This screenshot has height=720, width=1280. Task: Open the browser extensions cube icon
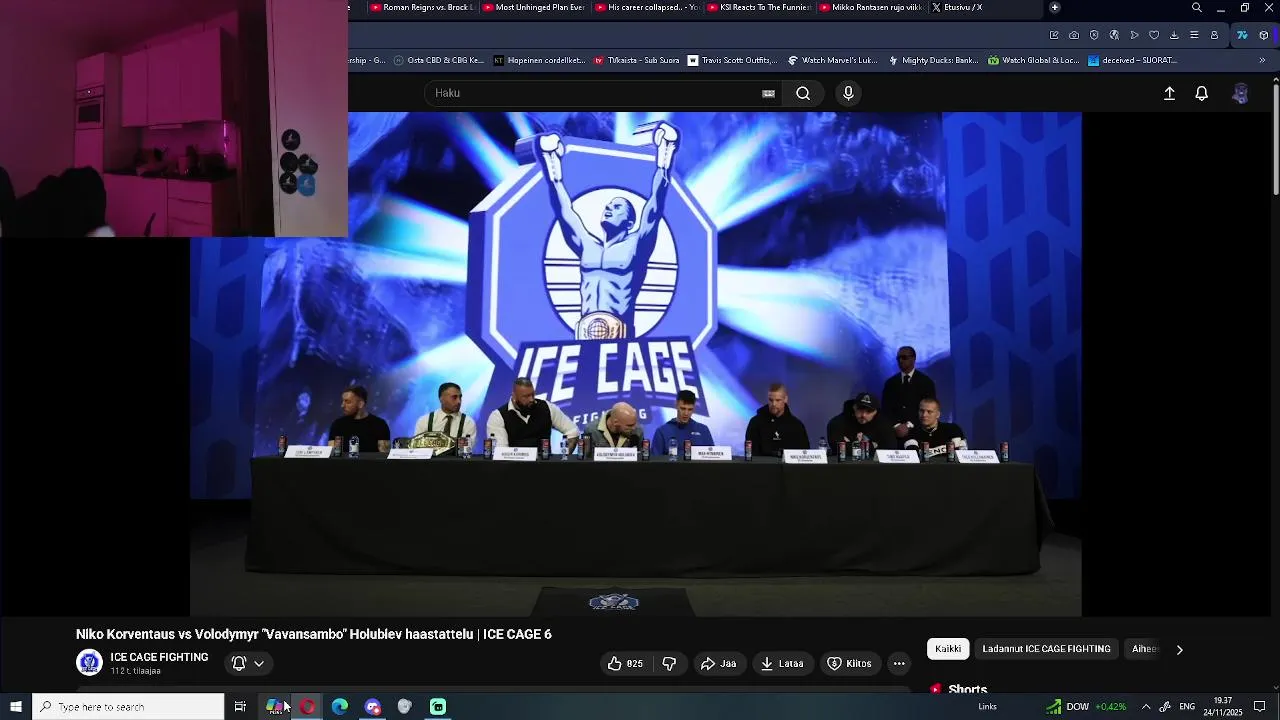1264,35
